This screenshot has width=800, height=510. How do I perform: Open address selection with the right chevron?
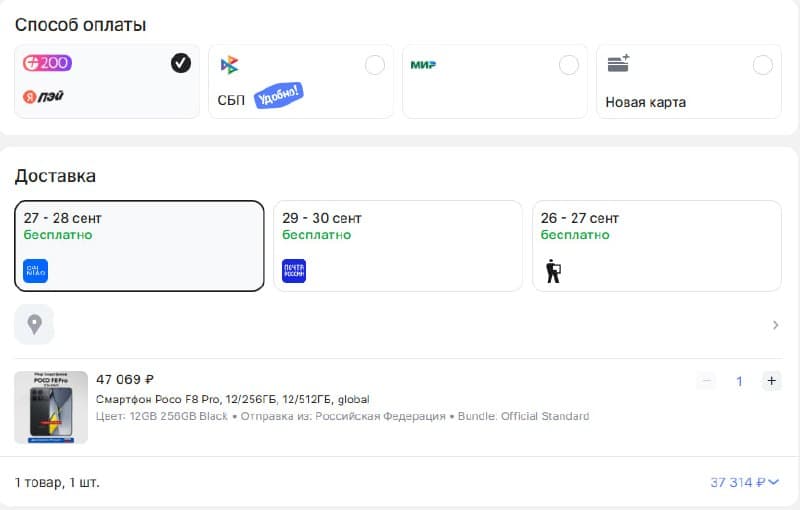tap(776, 325)
